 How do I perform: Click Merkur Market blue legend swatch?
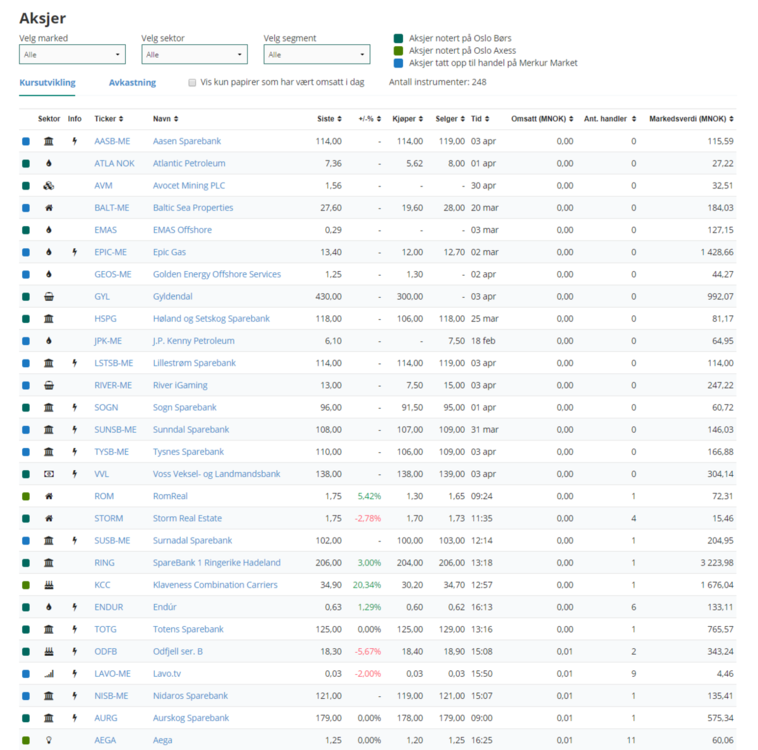click(398, 63)
